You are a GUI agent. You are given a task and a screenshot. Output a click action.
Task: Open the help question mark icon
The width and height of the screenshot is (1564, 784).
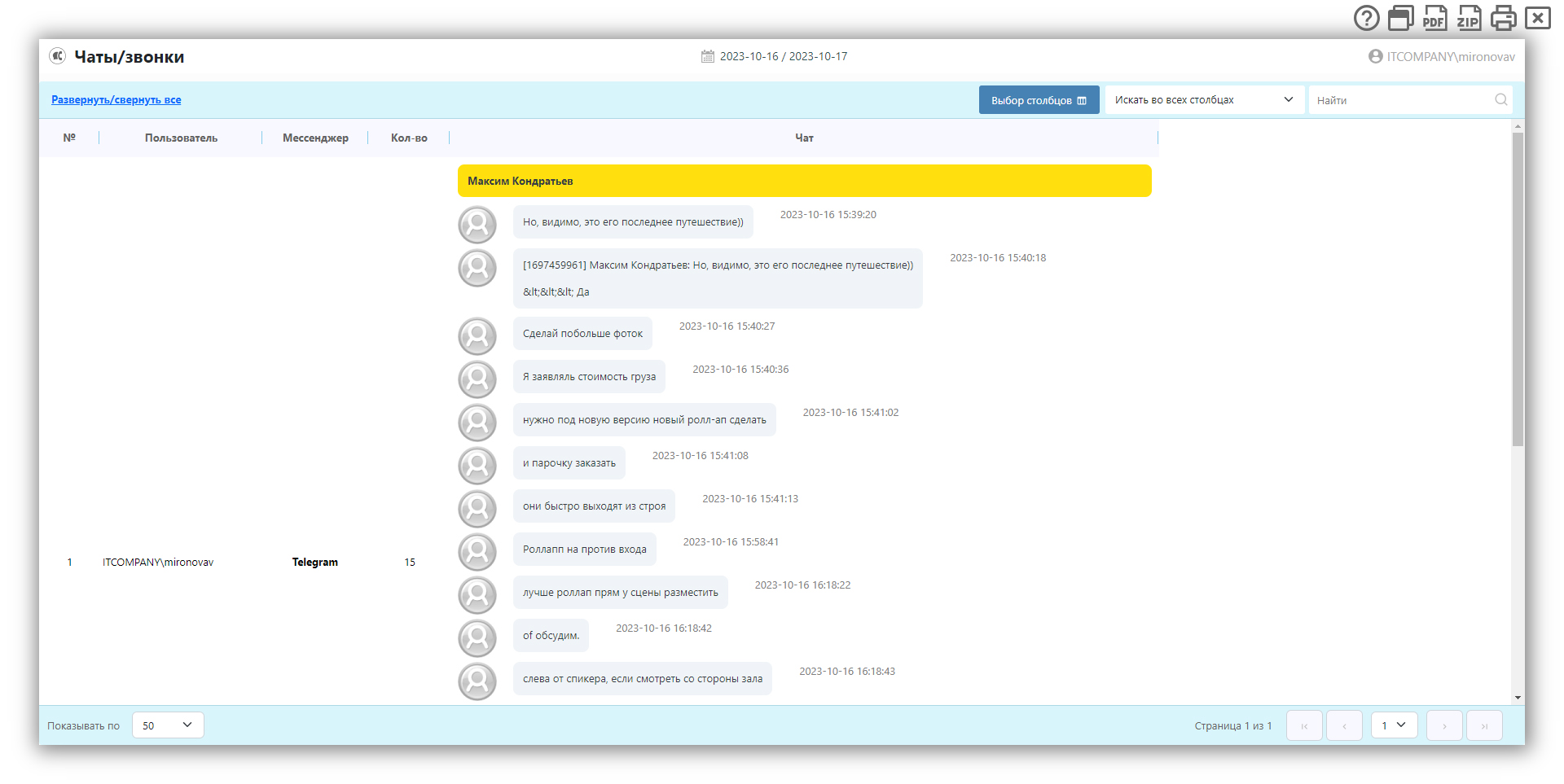pos(1366,18)
